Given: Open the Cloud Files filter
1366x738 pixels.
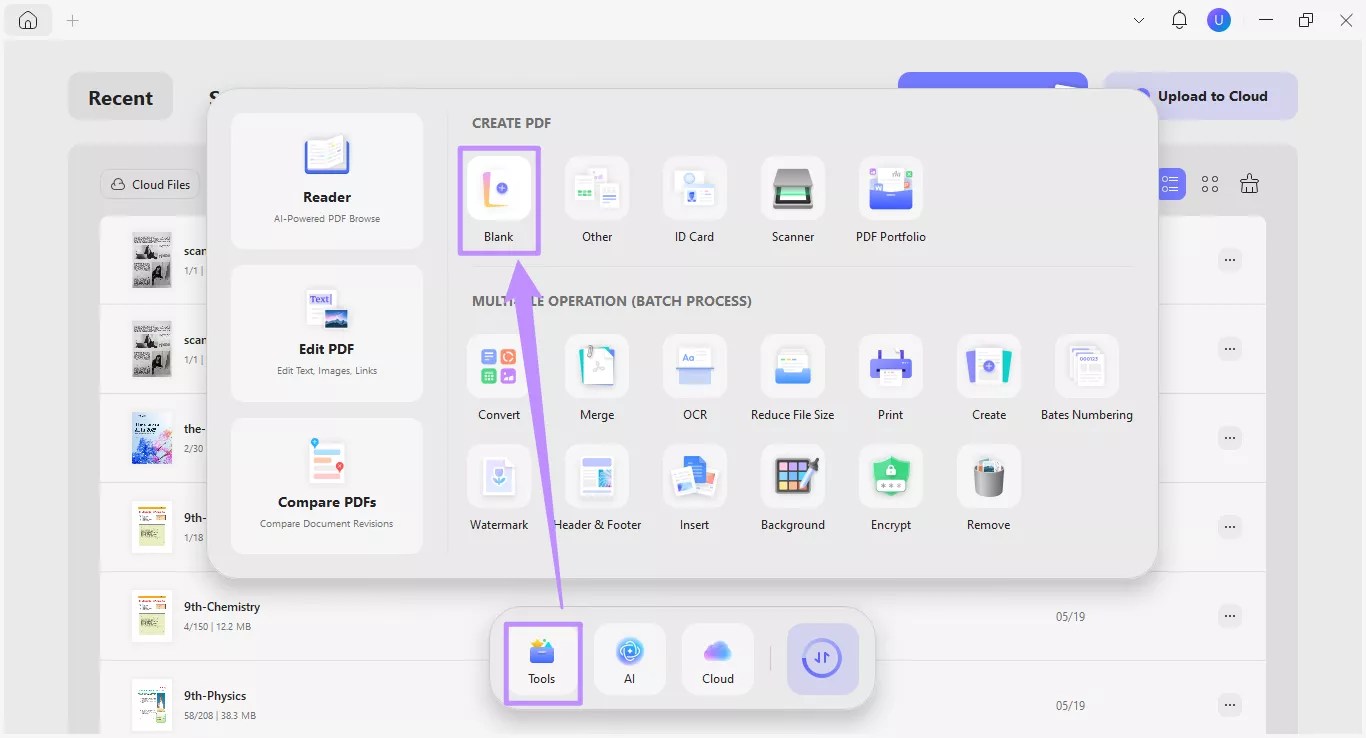Looking at the screenshot, I should (x=151, y=184).
